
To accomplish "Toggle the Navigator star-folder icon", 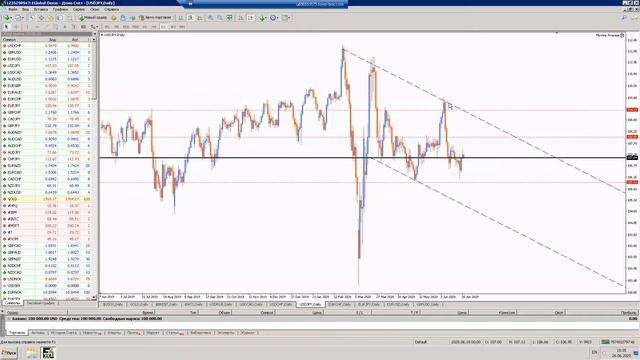I will [x=50, y=18].
